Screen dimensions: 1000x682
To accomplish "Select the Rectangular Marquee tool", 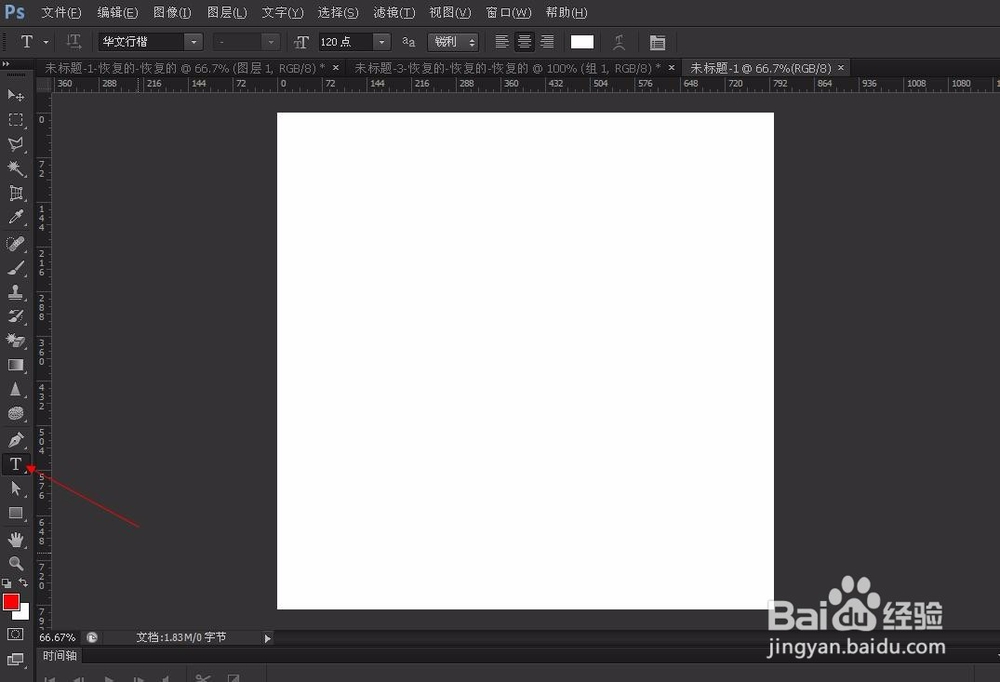I will click(16, 120).
